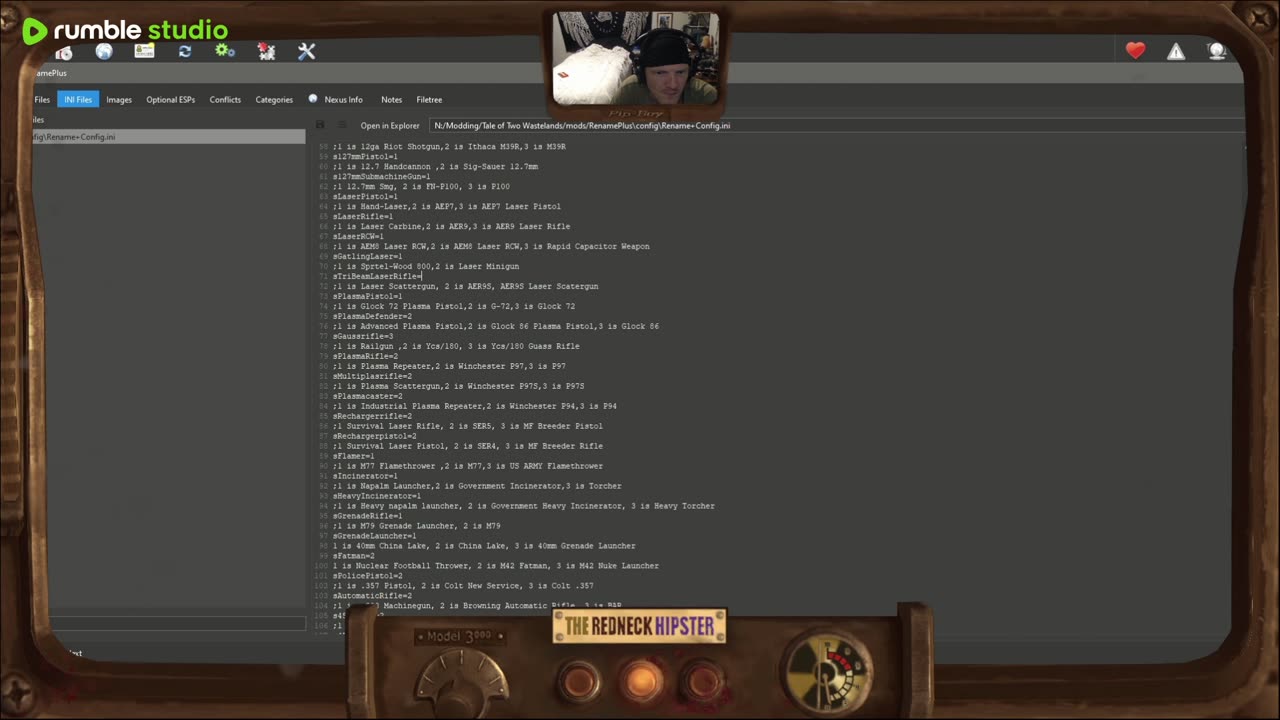Click the line 'sTriBeamLaserRifle='
1280x720 pixels.
tap(377, 277)
